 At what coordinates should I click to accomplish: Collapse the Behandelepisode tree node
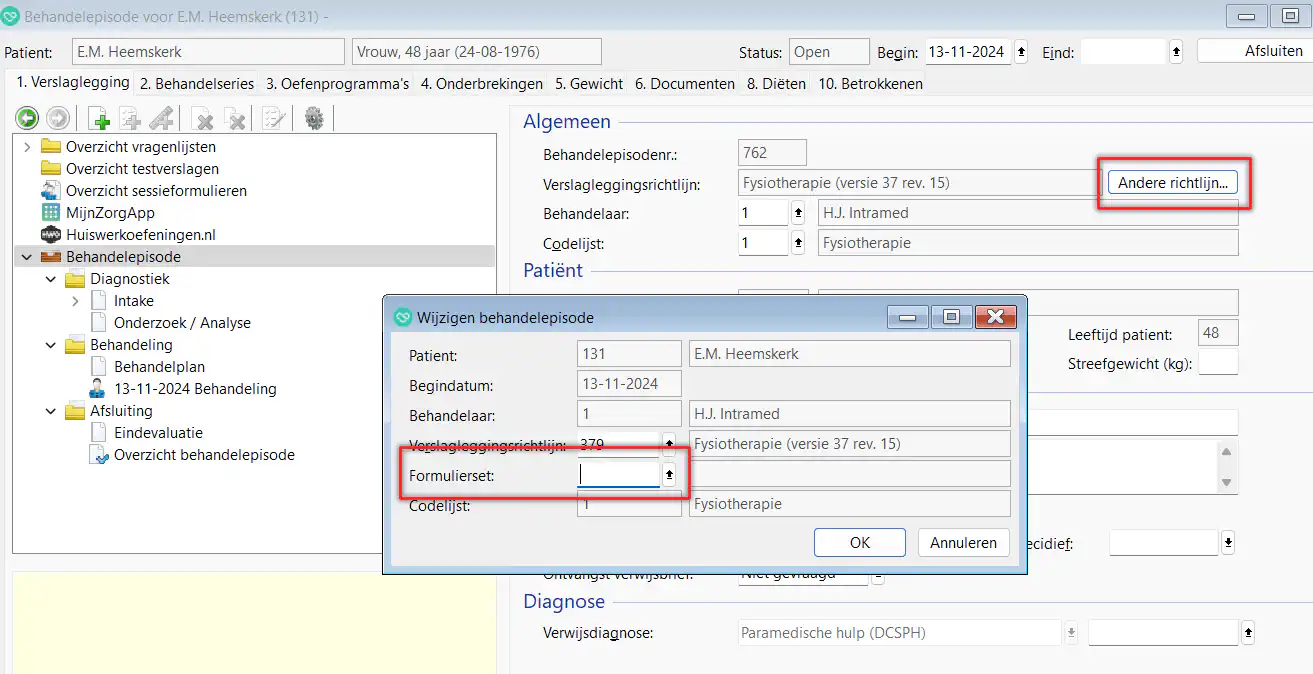(27, 257)
